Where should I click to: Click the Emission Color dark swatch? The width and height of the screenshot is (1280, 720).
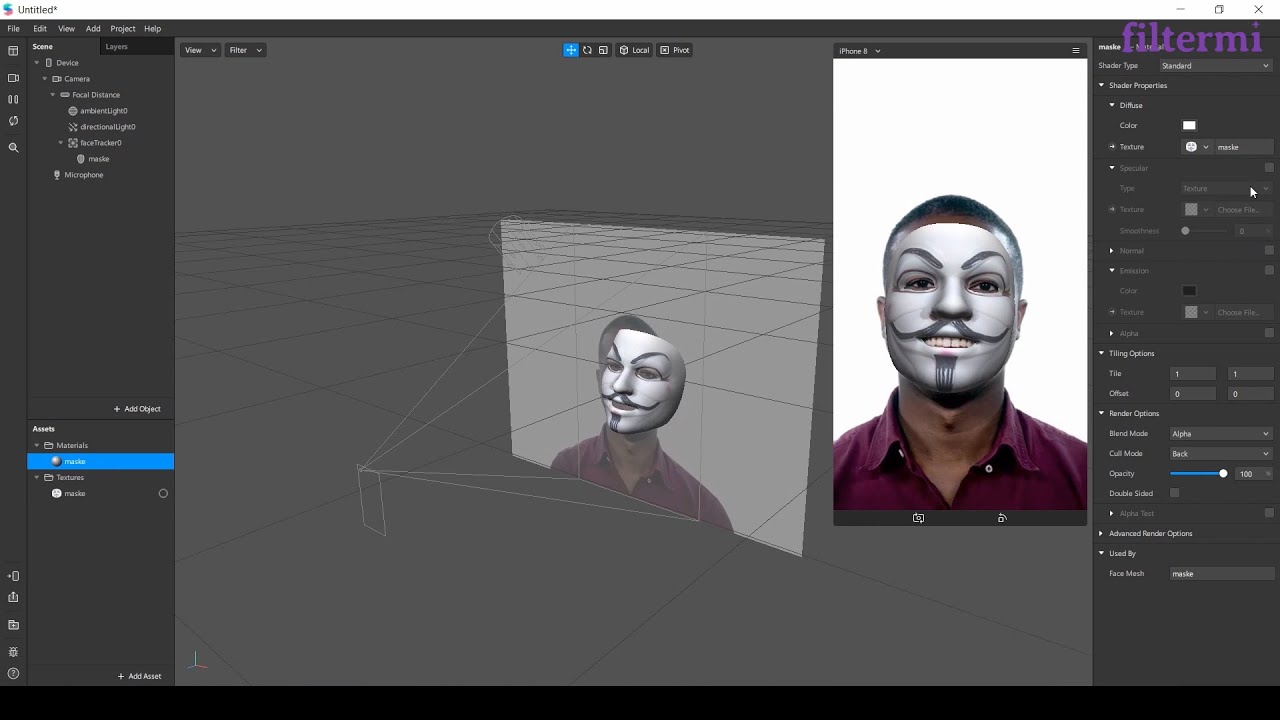click(x=1189, y=291)
